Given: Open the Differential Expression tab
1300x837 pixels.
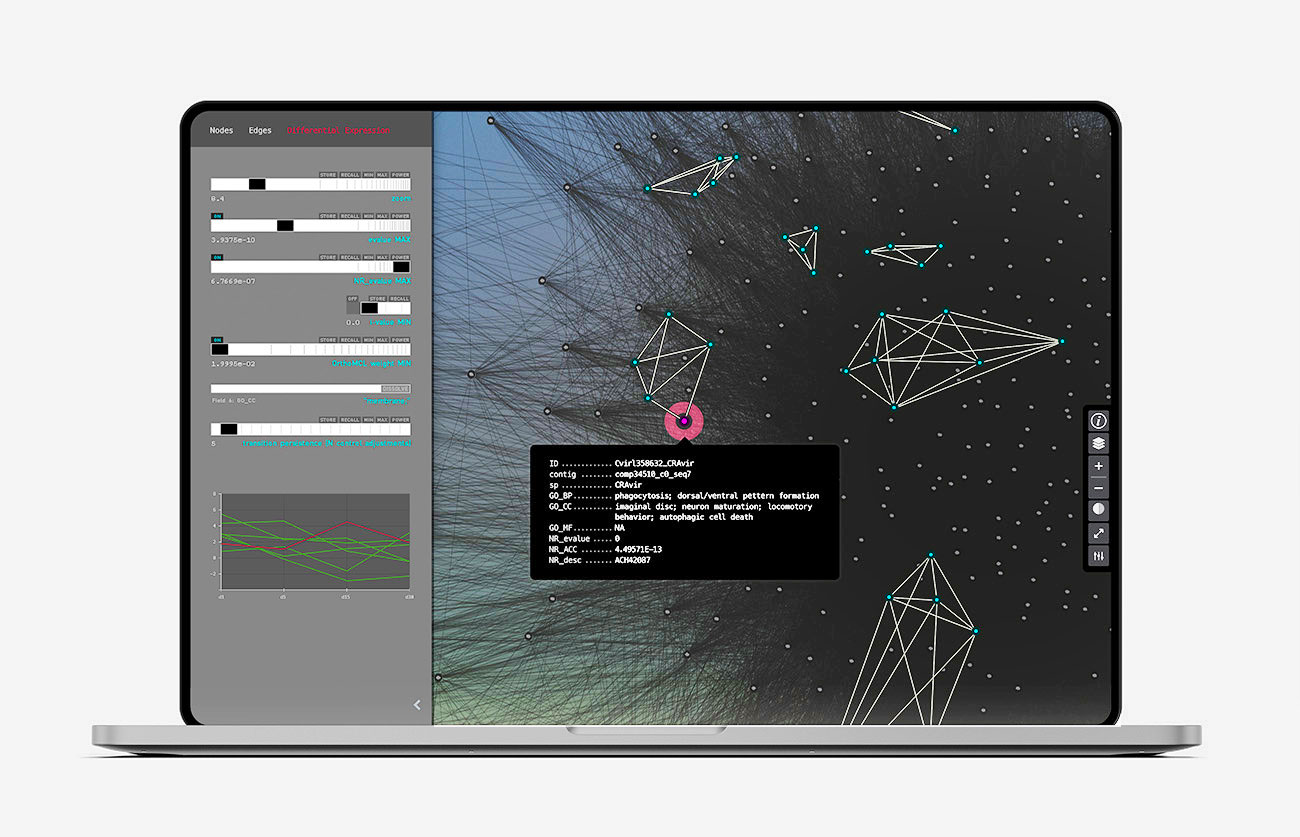Looking at the screenshot, I should coord(338,131).
